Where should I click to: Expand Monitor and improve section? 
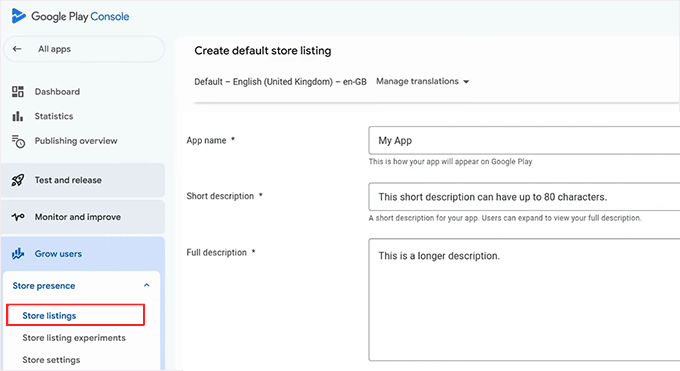83,217
